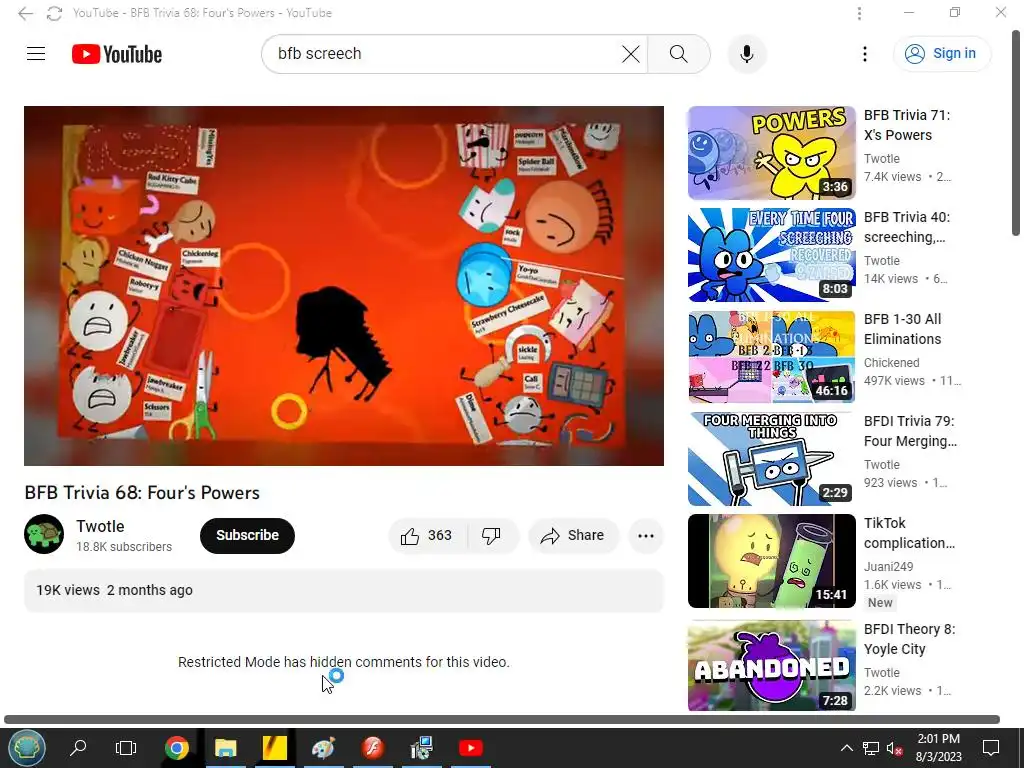Click the video title 'BFB Trivia 68: Four's Powers'
This screenshot has height=768, width=1024.
pyautogui.click(x=142, y=492)
